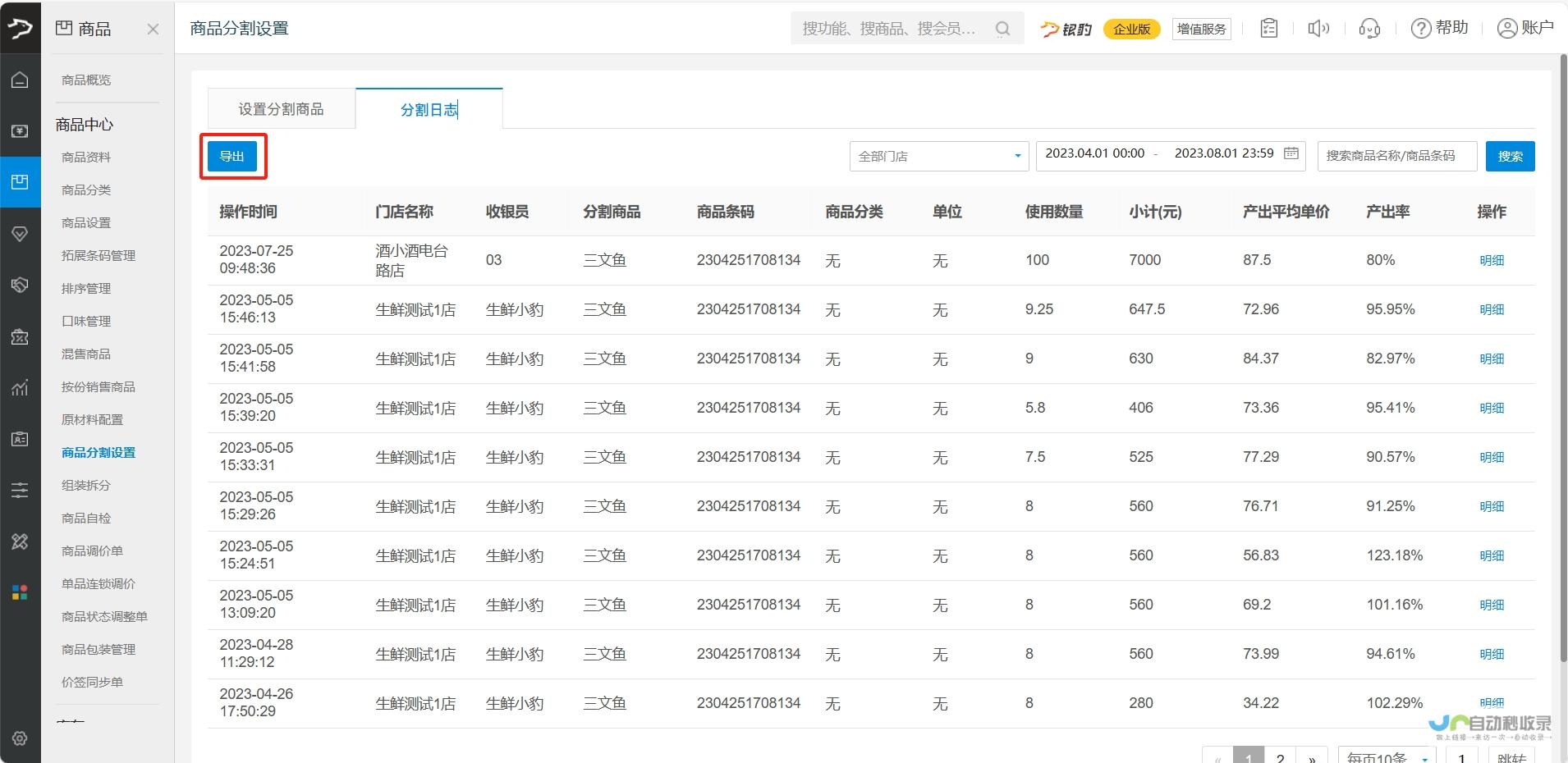Image resolution: width=1568 pixels, height=763 pixels.
Task: Close the 商品 side panel
Action: click(x=153, y=30)
